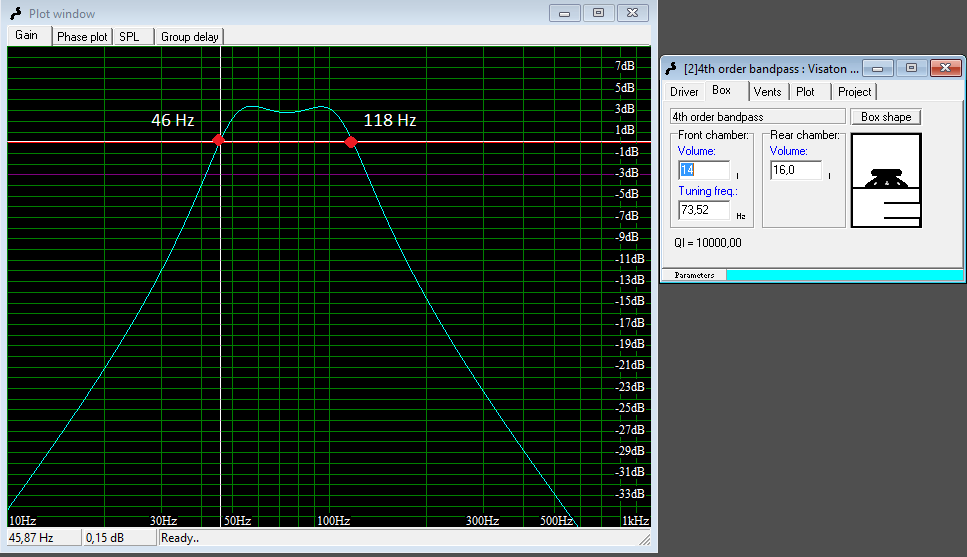This screenshot has height=557, width=967.
Task: Click the Ready.. status text
Action: coord(180,538)
